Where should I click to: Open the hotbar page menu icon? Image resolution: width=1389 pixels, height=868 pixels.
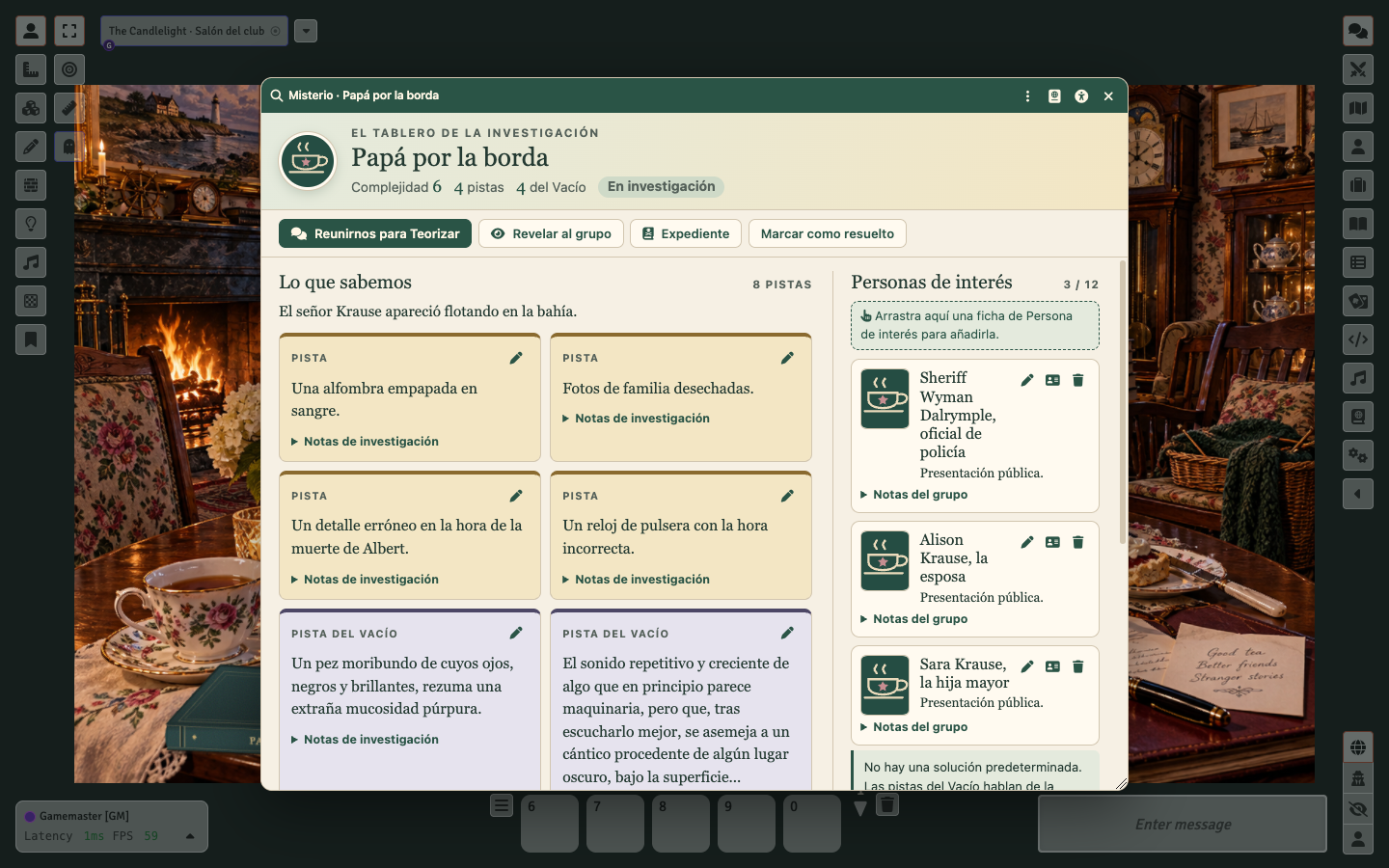tap(501, 804)
